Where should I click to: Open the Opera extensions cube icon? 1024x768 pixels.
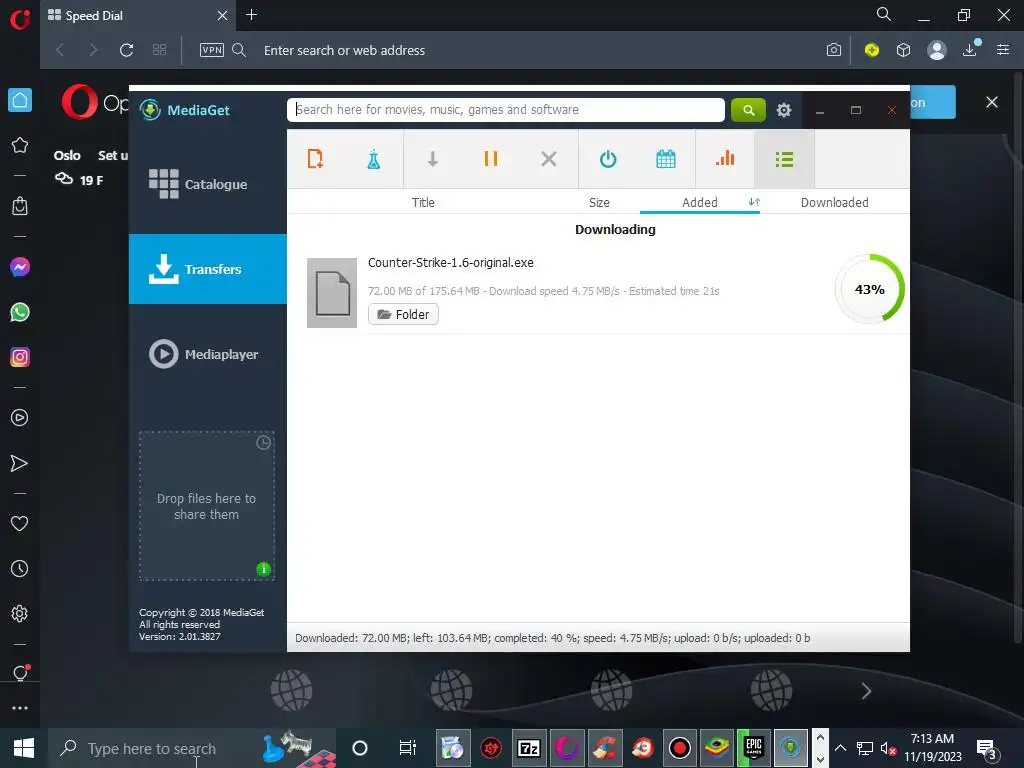pos(903,50)
